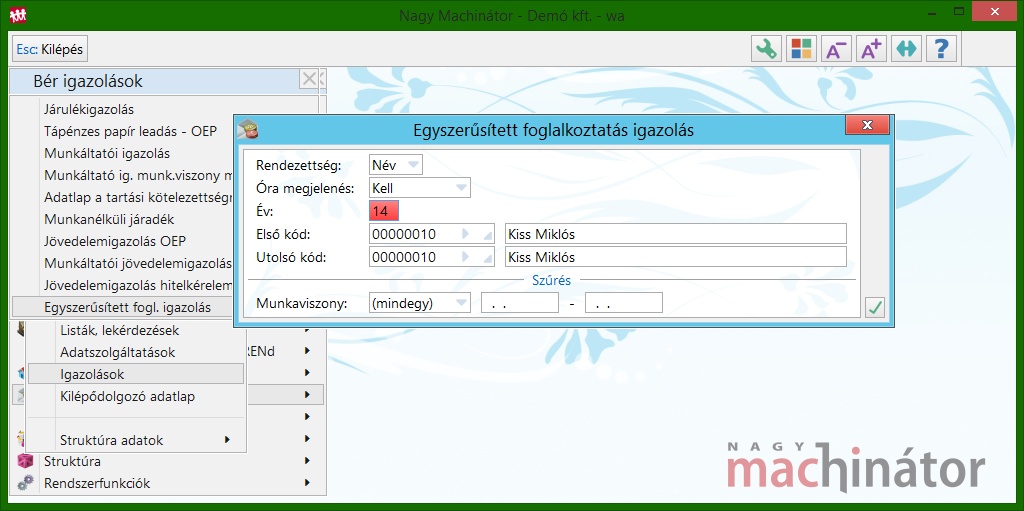Select Munkáltatói igazolás entry
The image size is (1024, 511).
tap(107, 154)
